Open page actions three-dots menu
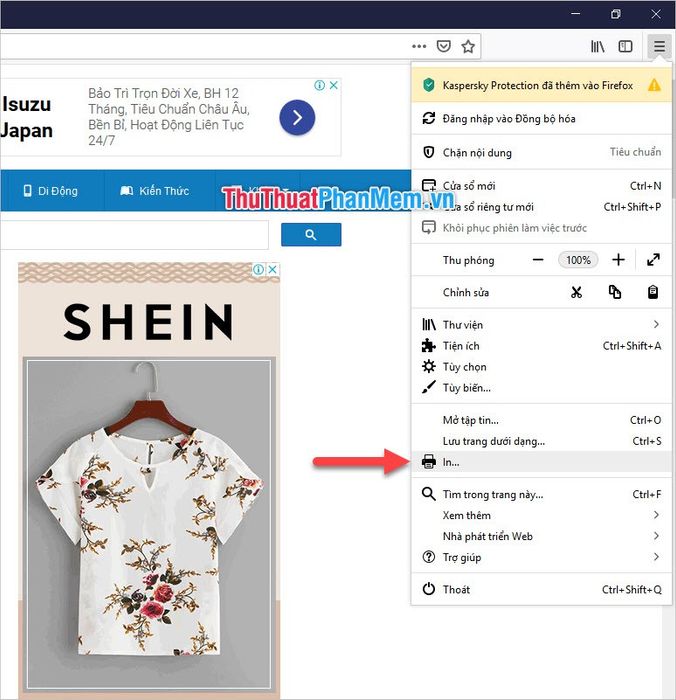 click(x=419, y=46)
